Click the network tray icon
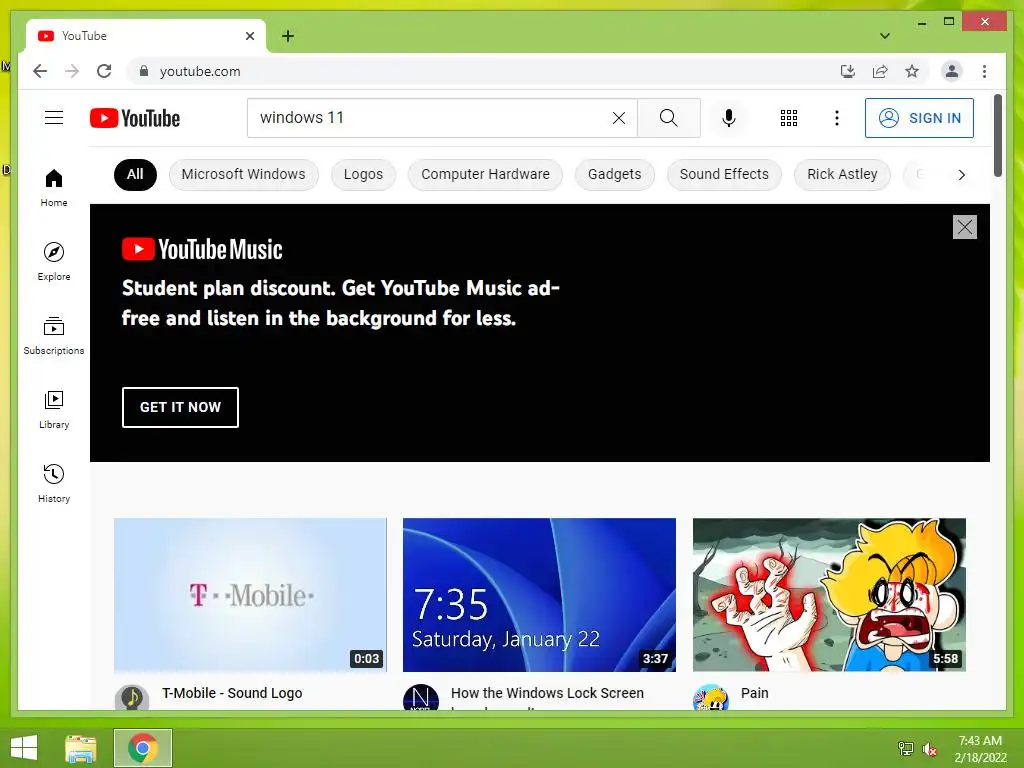 point(906,749)
